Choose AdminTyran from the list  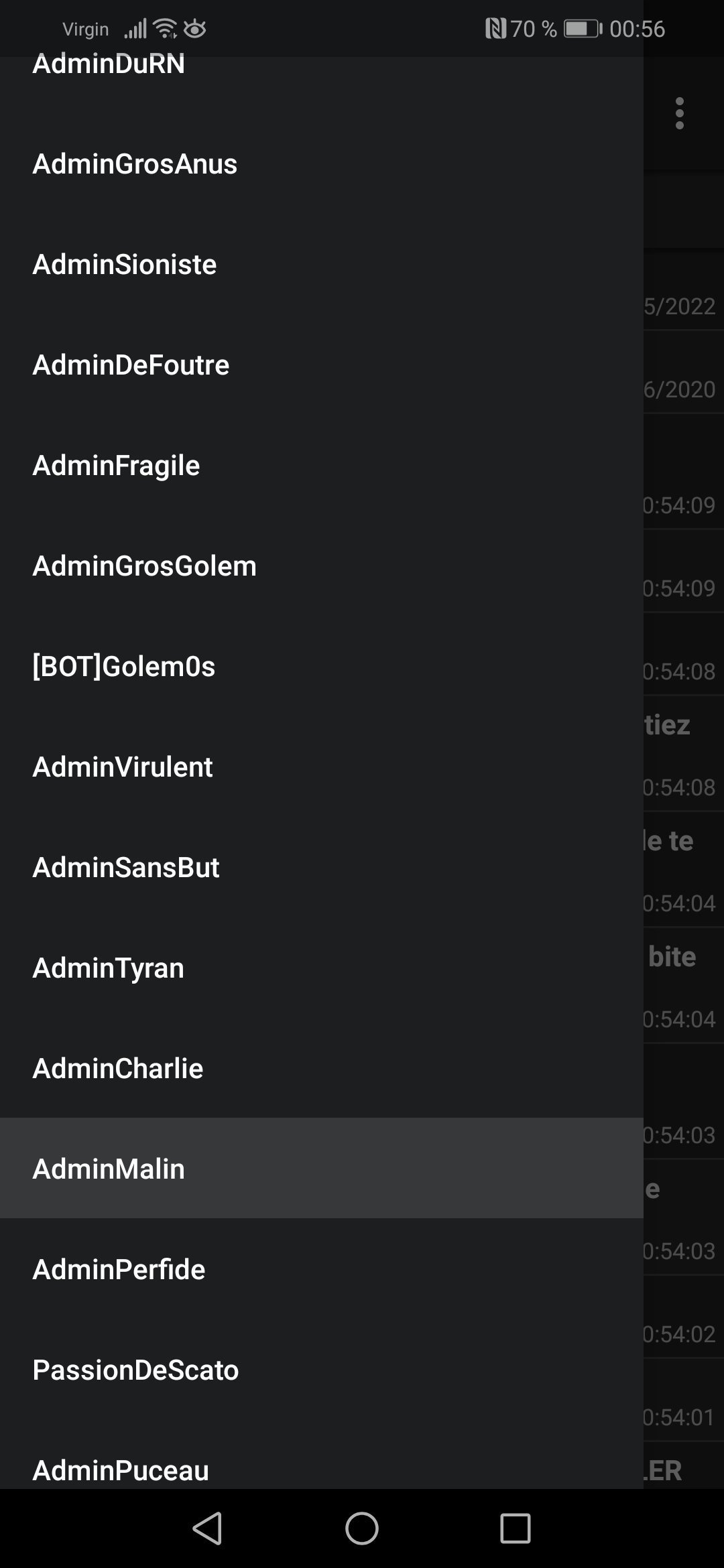(x=322, y=968)
